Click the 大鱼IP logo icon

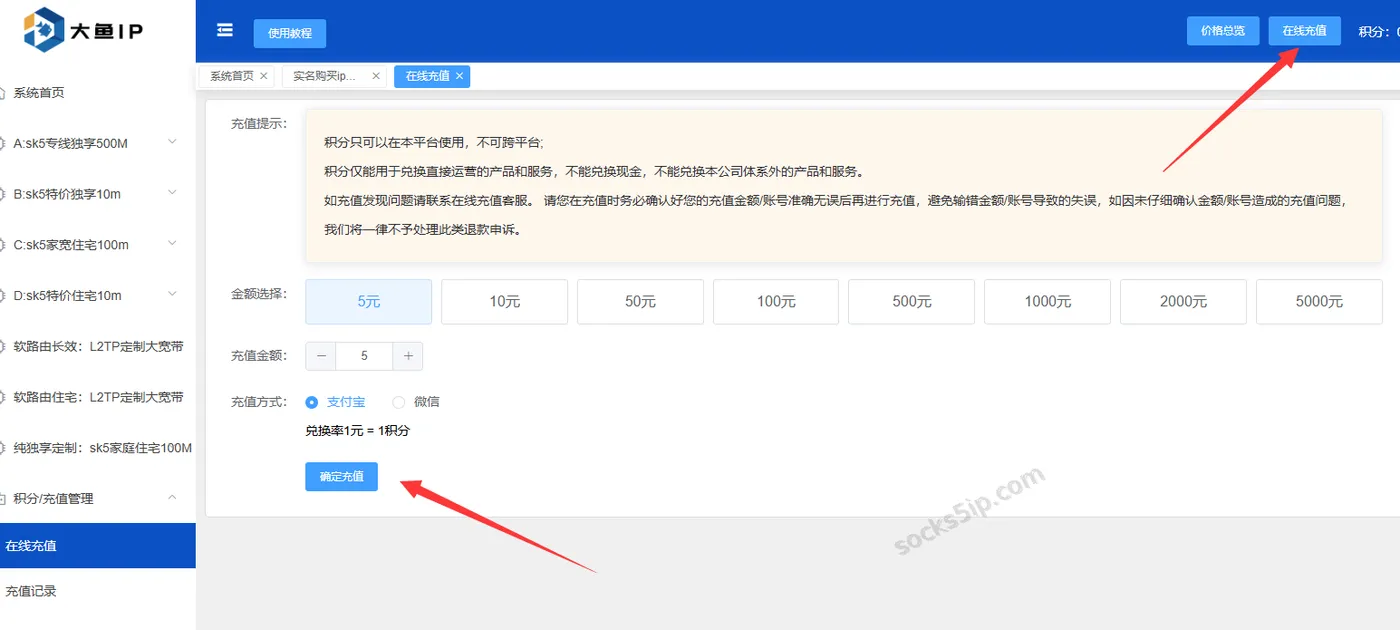point(43,30)
